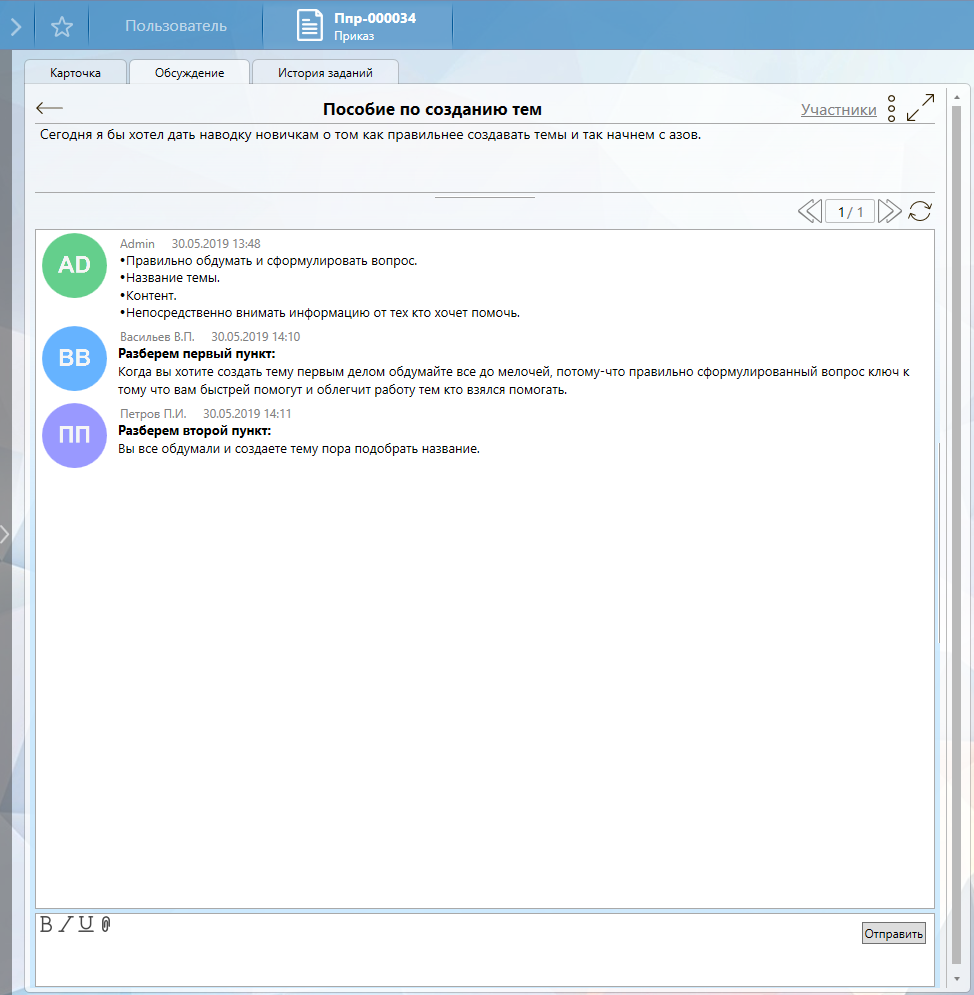Toggle italic text formatting

point(65,925)
